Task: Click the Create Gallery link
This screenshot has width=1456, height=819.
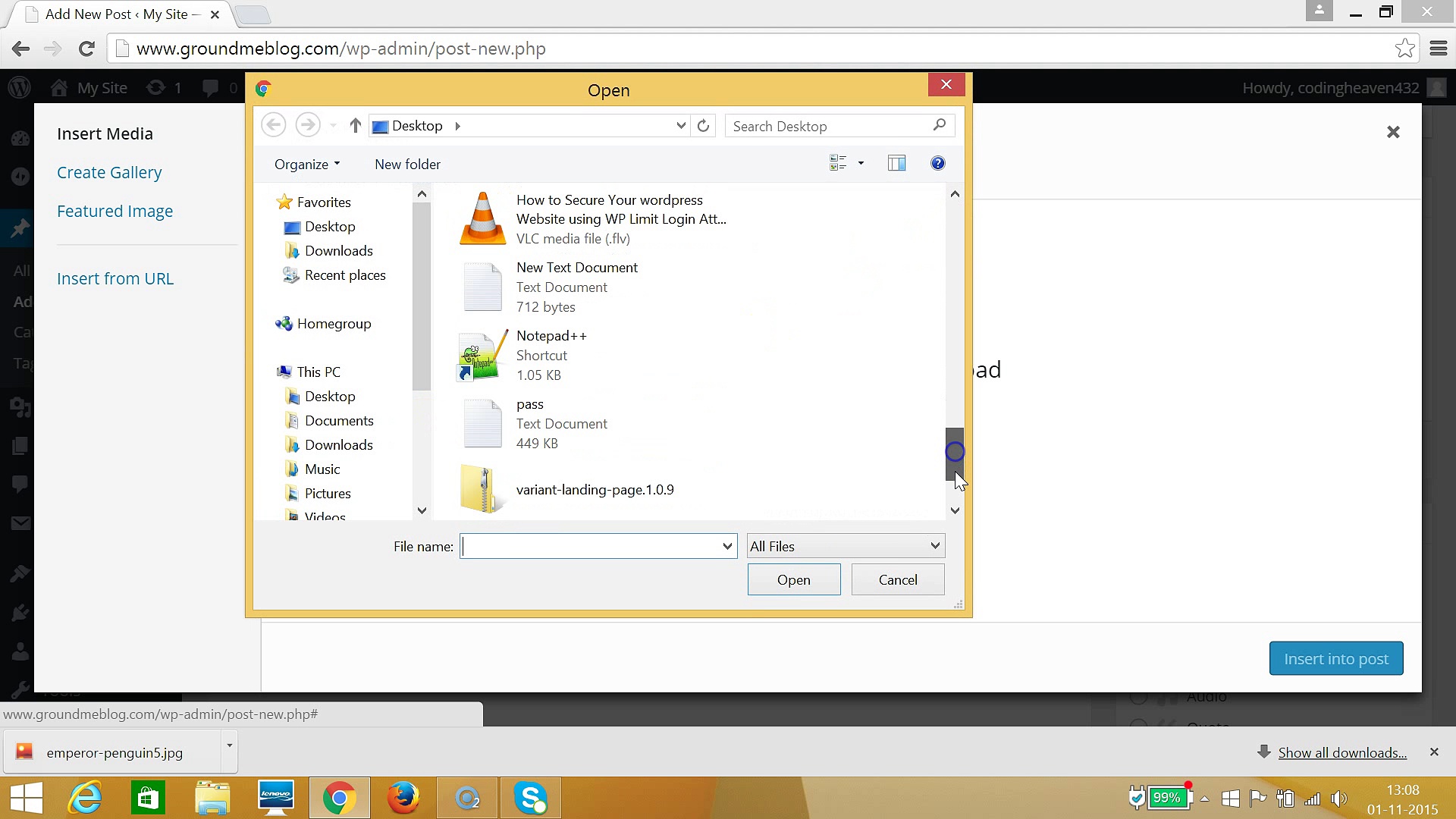Action: (109, 173)
